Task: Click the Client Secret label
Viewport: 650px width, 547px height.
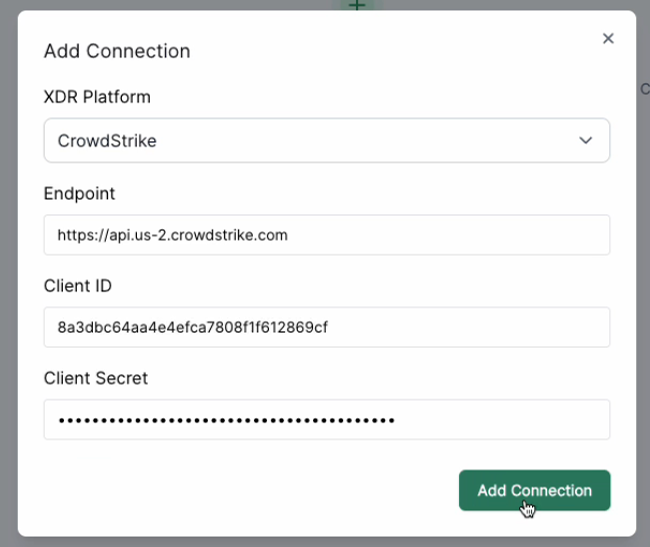Action: tap(96, 379)
